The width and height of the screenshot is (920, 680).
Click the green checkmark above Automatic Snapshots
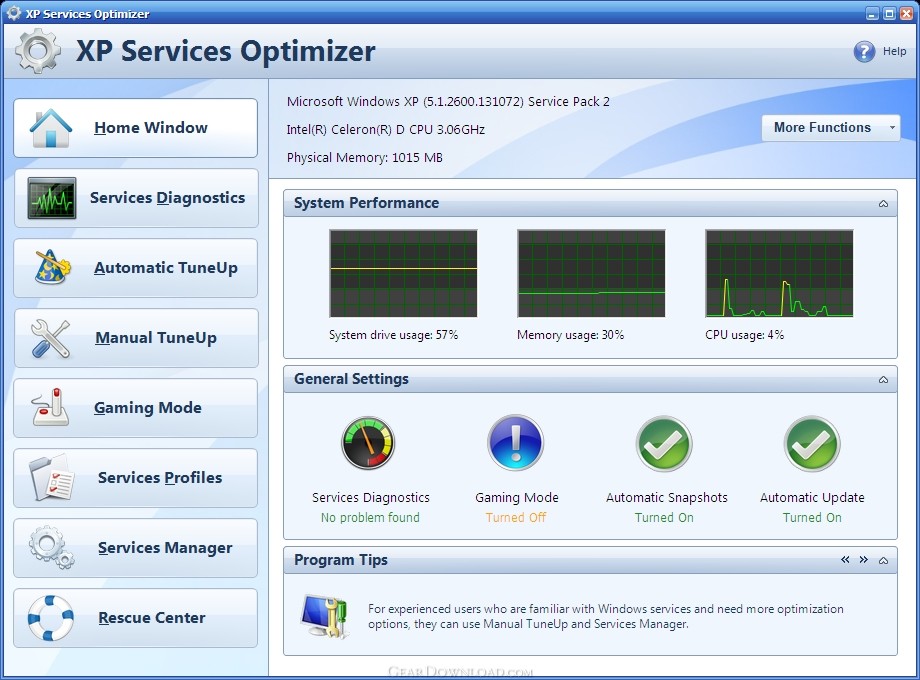664,444
